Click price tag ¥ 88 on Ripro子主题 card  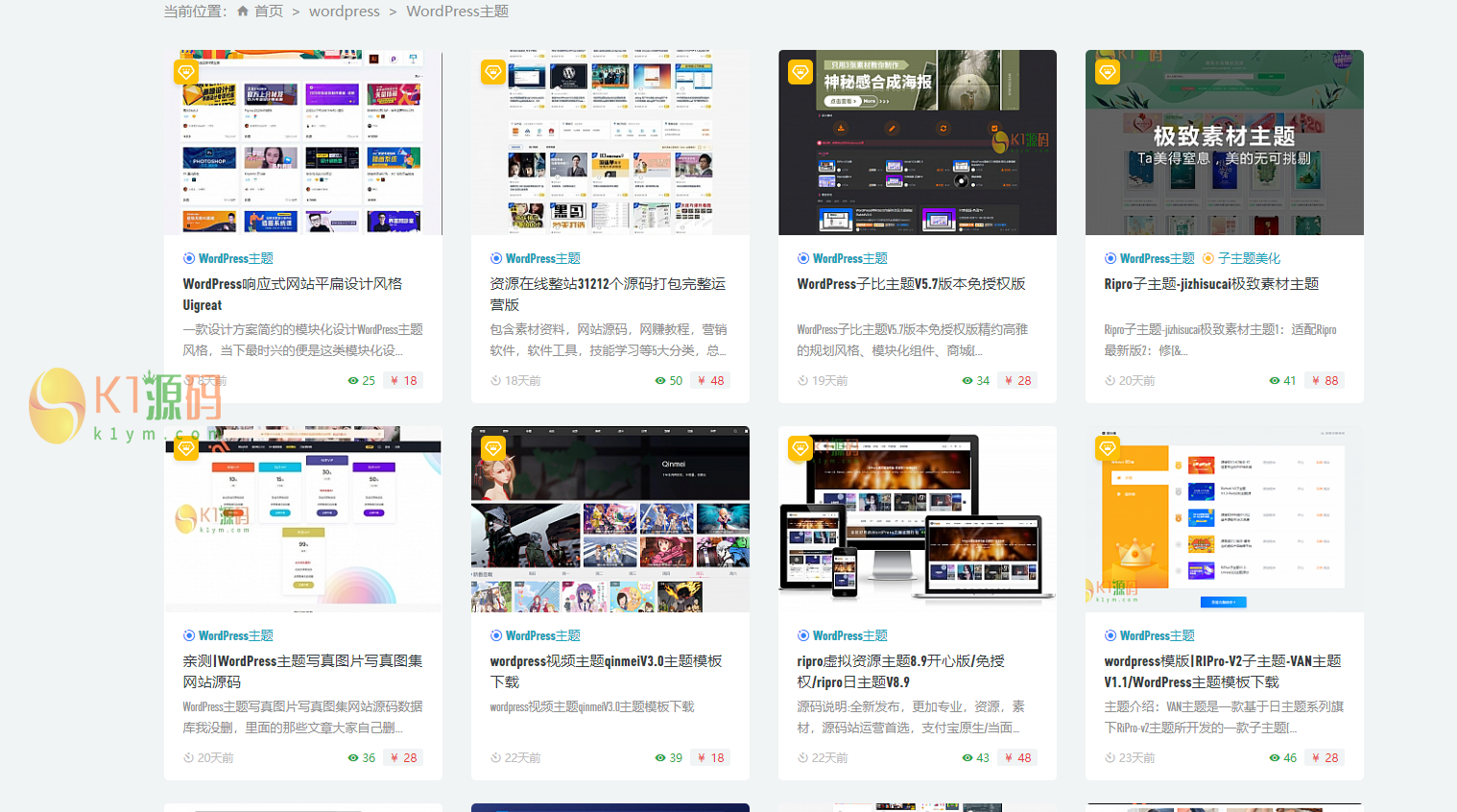click(1325, 381)
